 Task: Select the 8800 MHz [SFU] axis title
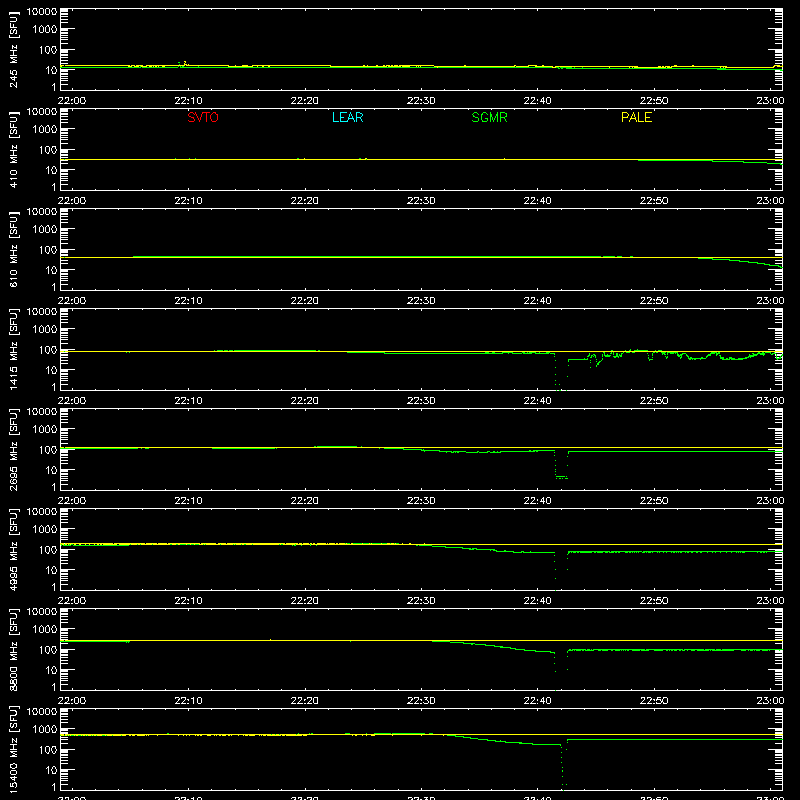14,649
